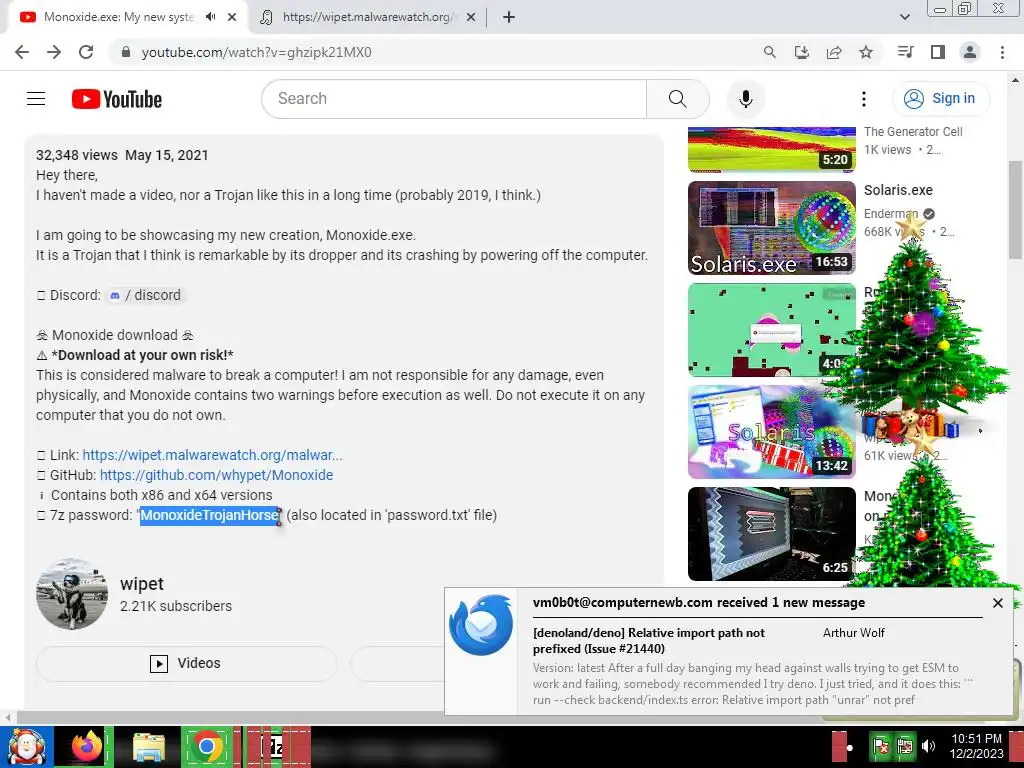Click the video date text May 15, 2021

tap(167, 155)
